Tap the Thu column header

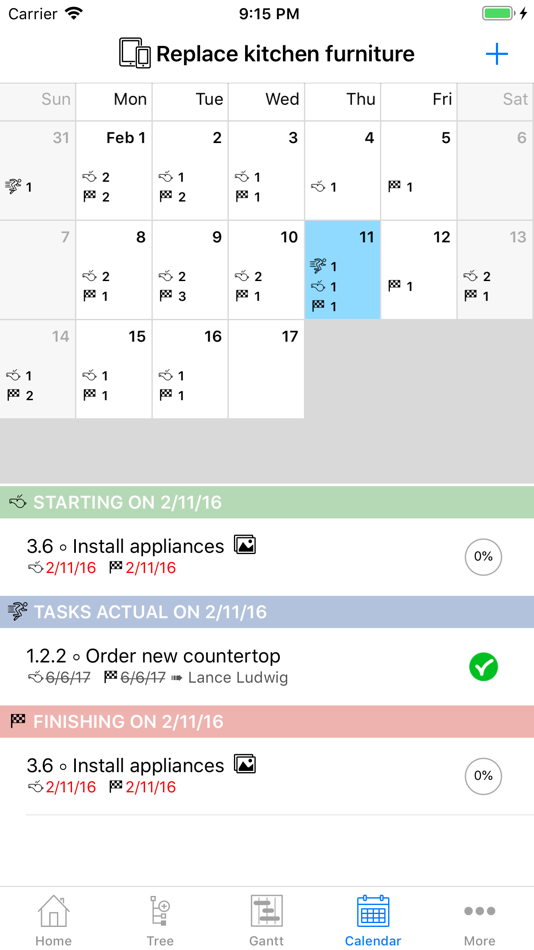coord(342,101)
